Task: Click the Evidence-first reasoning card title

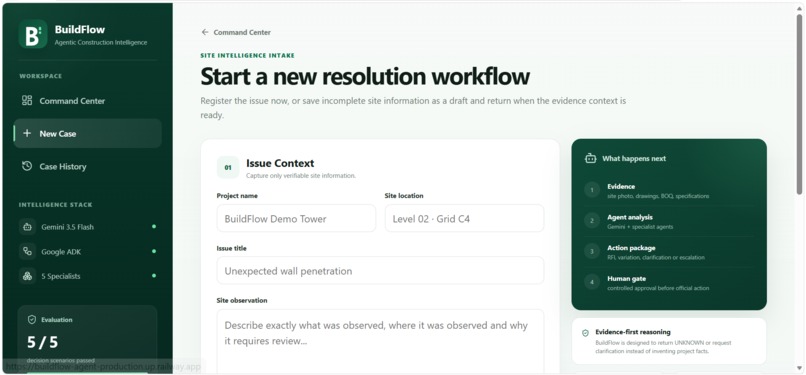Action: click(633, 332)
